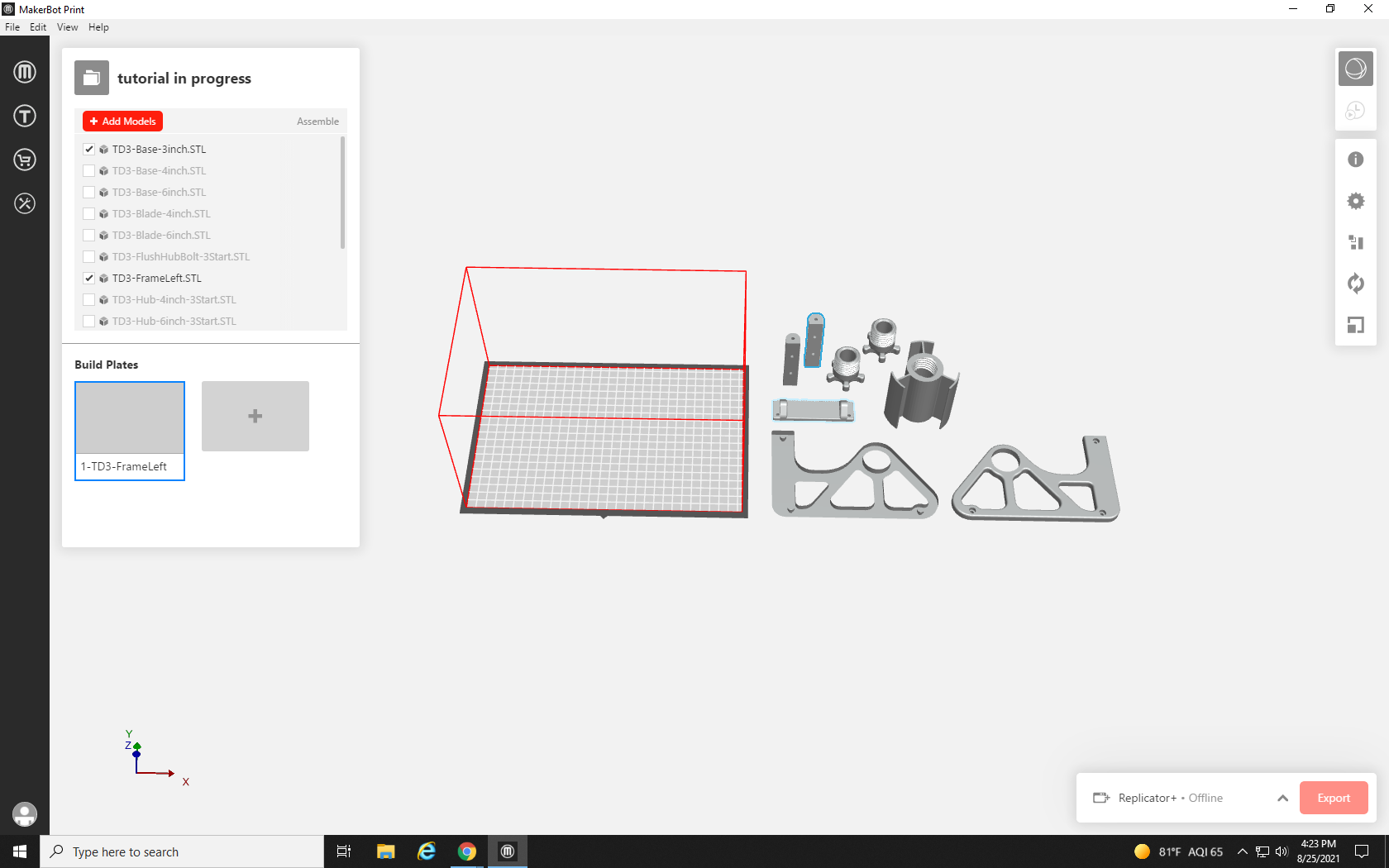The height and width of the screenshot is (868, 1389).
Task: Open the MakerBot store cart icon
Action: (x=25, y=160)
